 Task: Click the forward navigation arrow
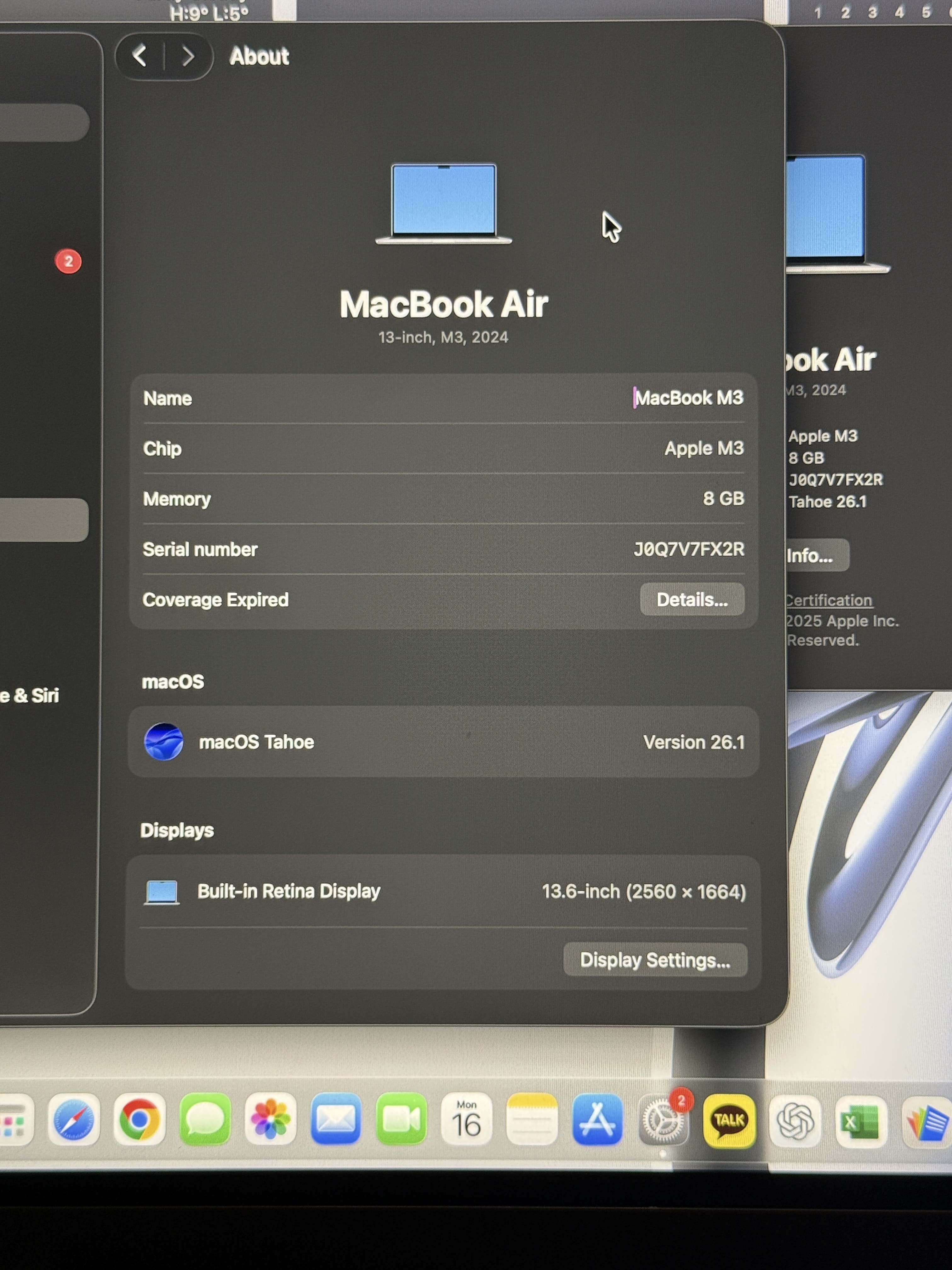187,56
